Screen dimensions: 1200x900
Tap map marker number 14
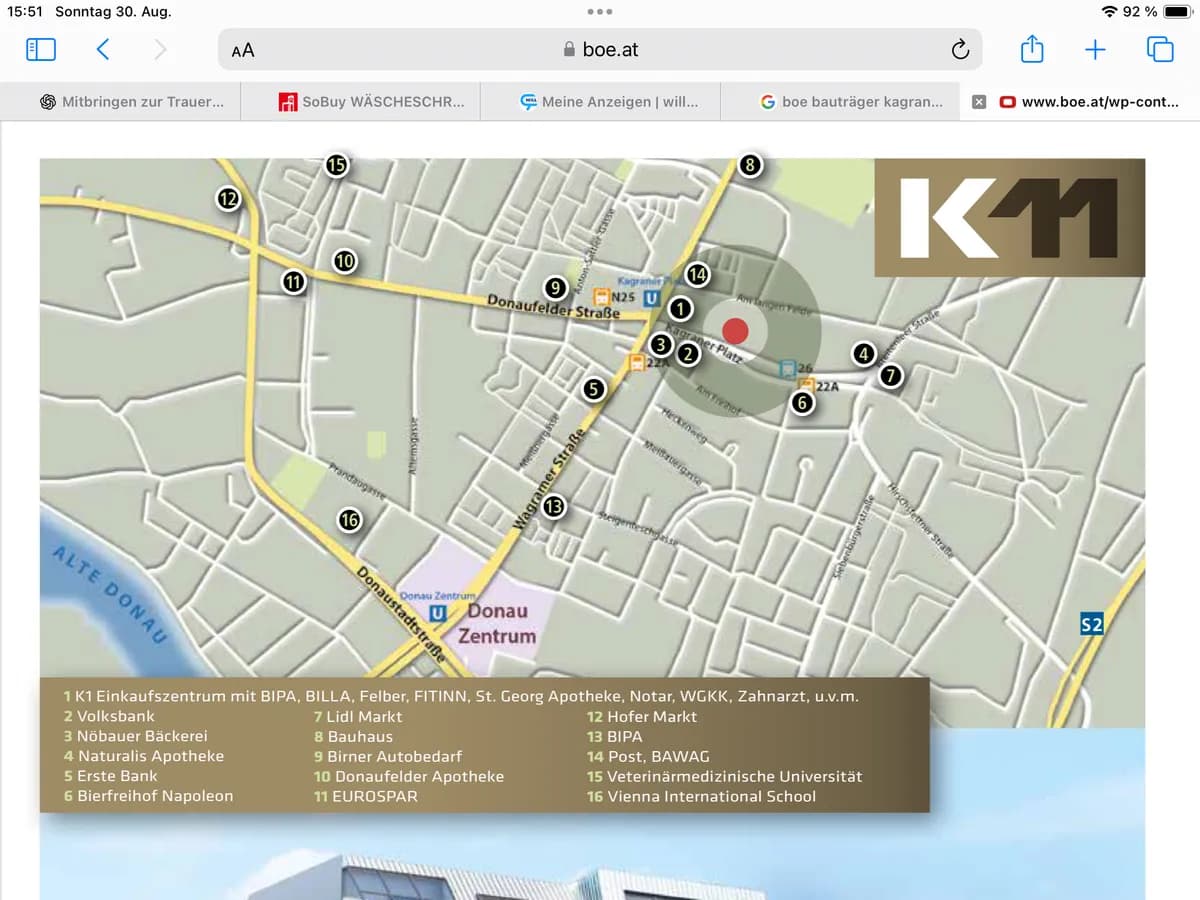coord(697,274)
